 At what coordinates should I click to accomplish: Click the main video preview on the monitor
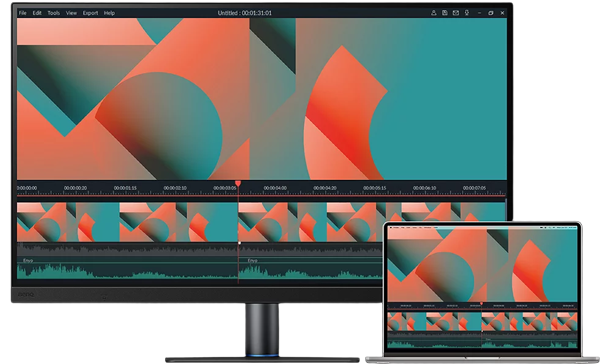click(262, 99)
